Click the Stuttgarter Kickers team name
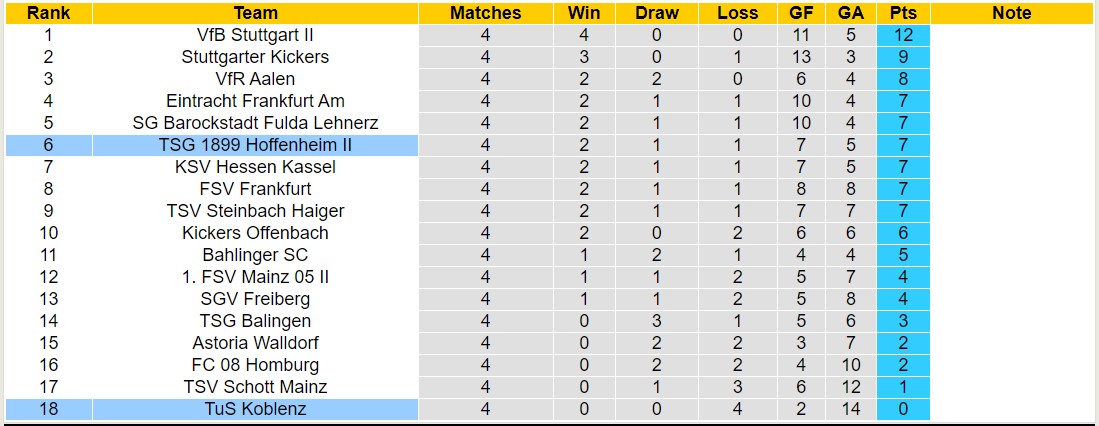 (255, 57)
